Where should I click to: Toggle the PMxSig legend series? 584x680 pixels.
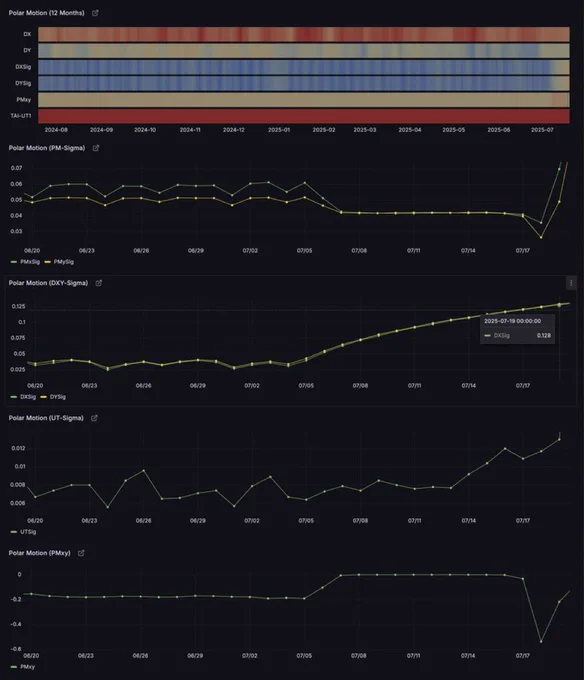[25, 262]
